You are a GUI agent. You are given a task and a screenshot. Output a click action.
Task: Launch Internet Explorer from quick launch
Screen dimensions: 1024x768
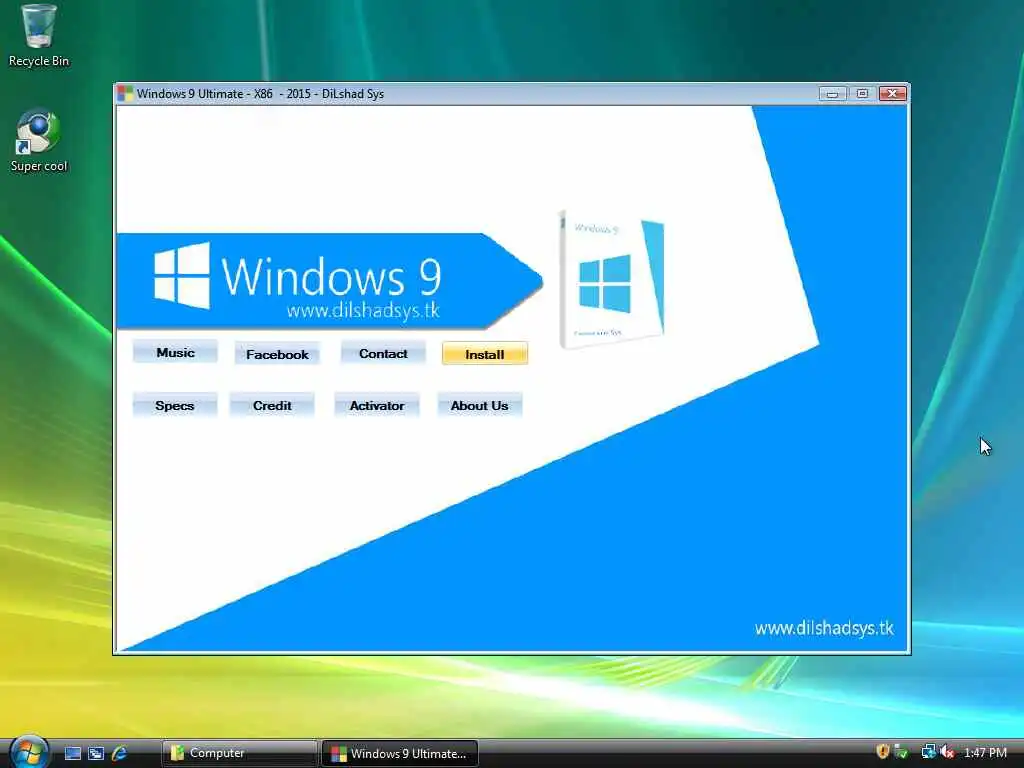[x=119, y=753]
